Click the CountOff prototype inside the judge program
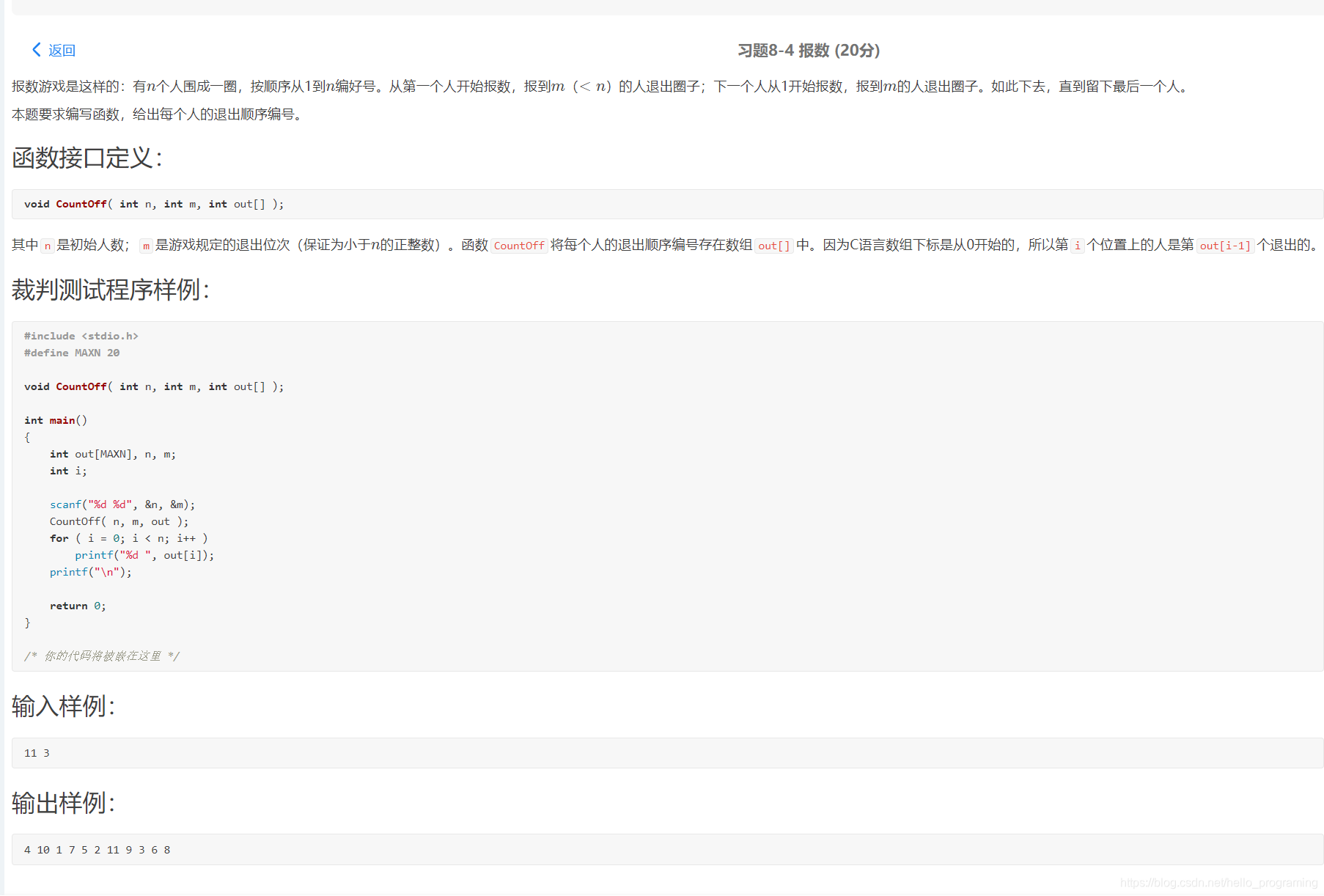Screen dimensions: 1324x896 [154, 386]
